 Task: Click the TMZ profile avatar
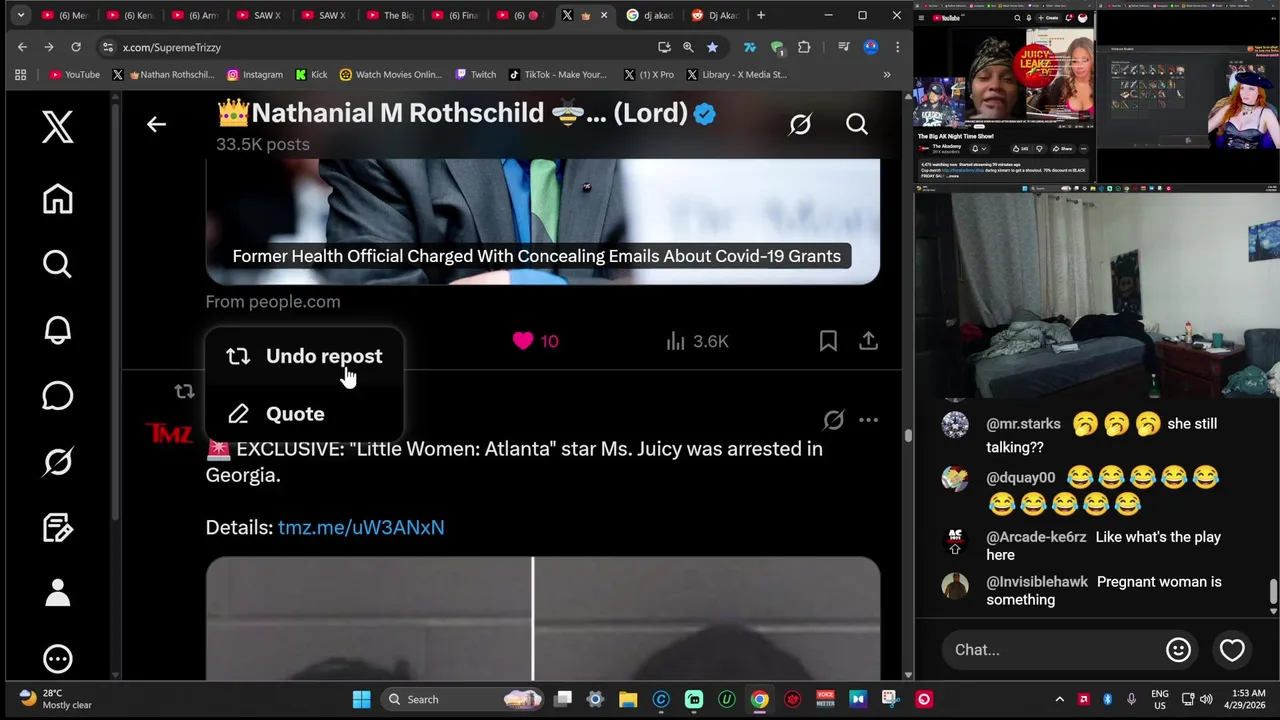[169, 435]
